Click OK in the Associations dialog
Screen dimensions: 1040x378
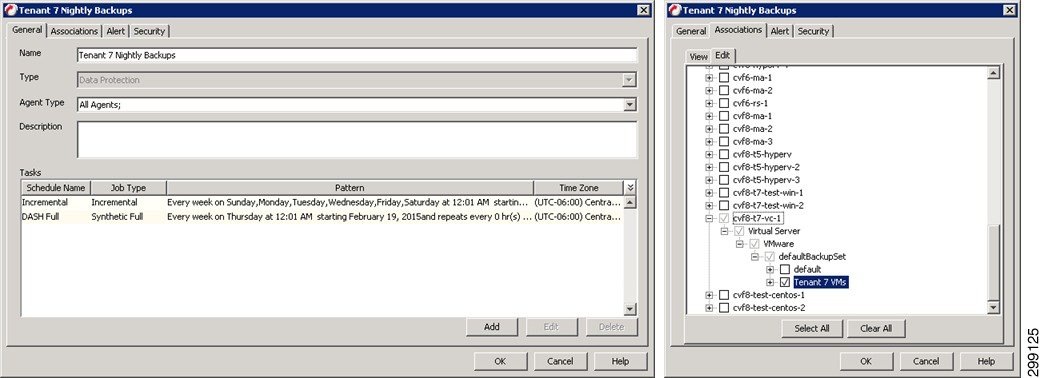[866, 361]
